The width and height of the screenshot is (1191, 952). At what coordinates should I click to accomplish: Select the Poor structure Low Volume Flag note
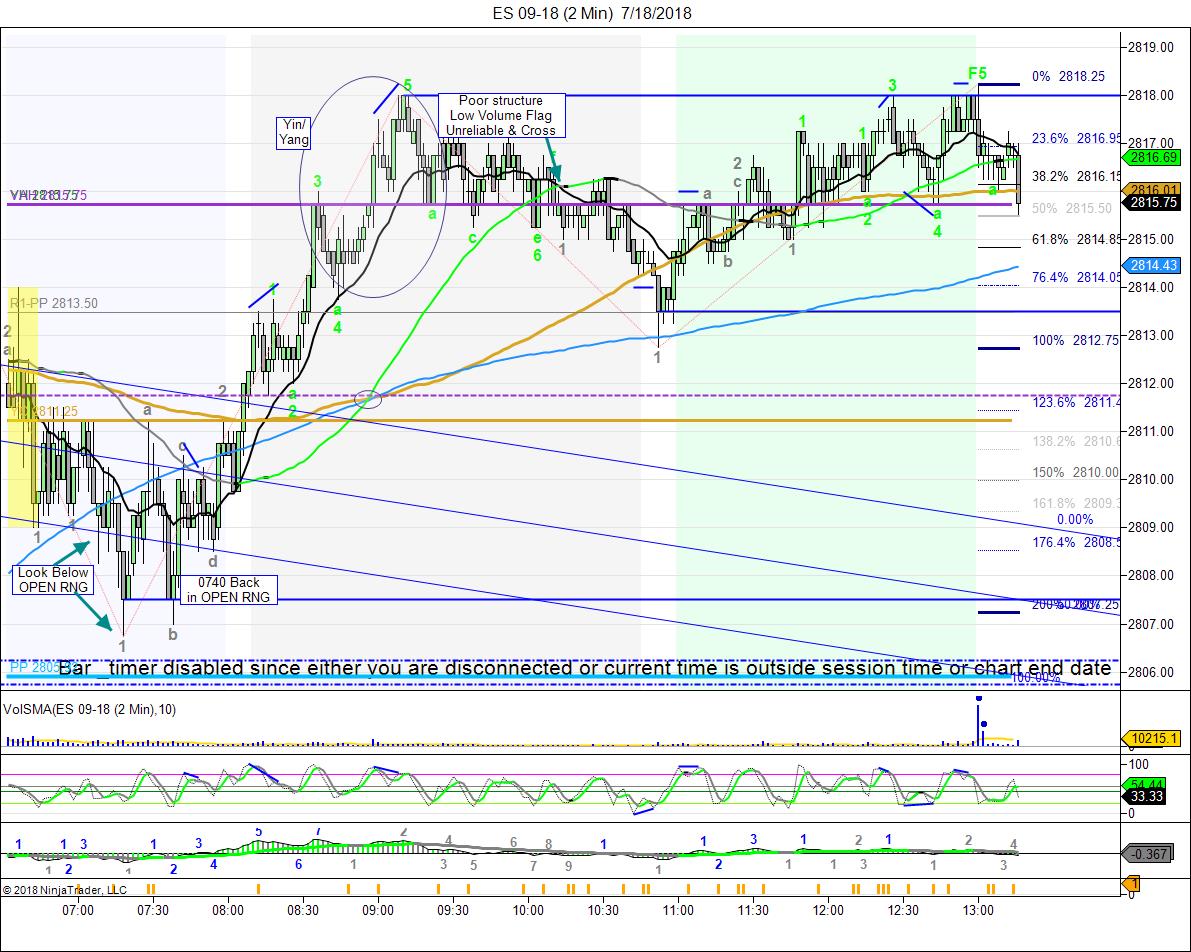501,115
